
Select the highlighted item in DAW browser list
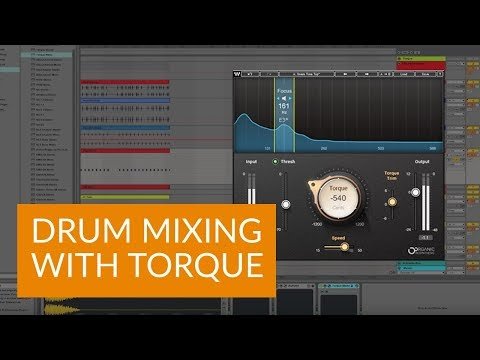pyautogui.click(x=46, y=54)
